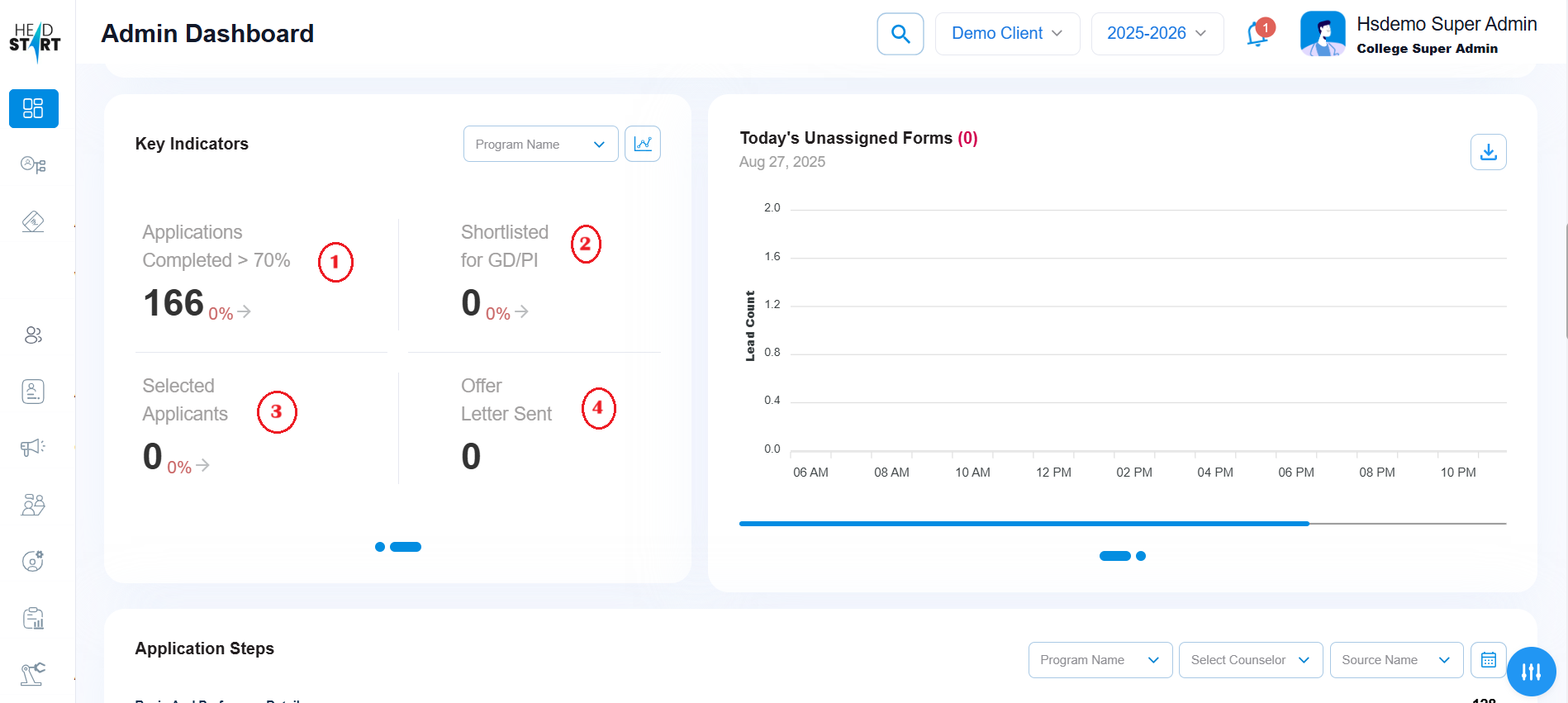Open the clipboard report icon in sidebar
Viewport: 1568px width, 703px height.
tap(33, 618)
